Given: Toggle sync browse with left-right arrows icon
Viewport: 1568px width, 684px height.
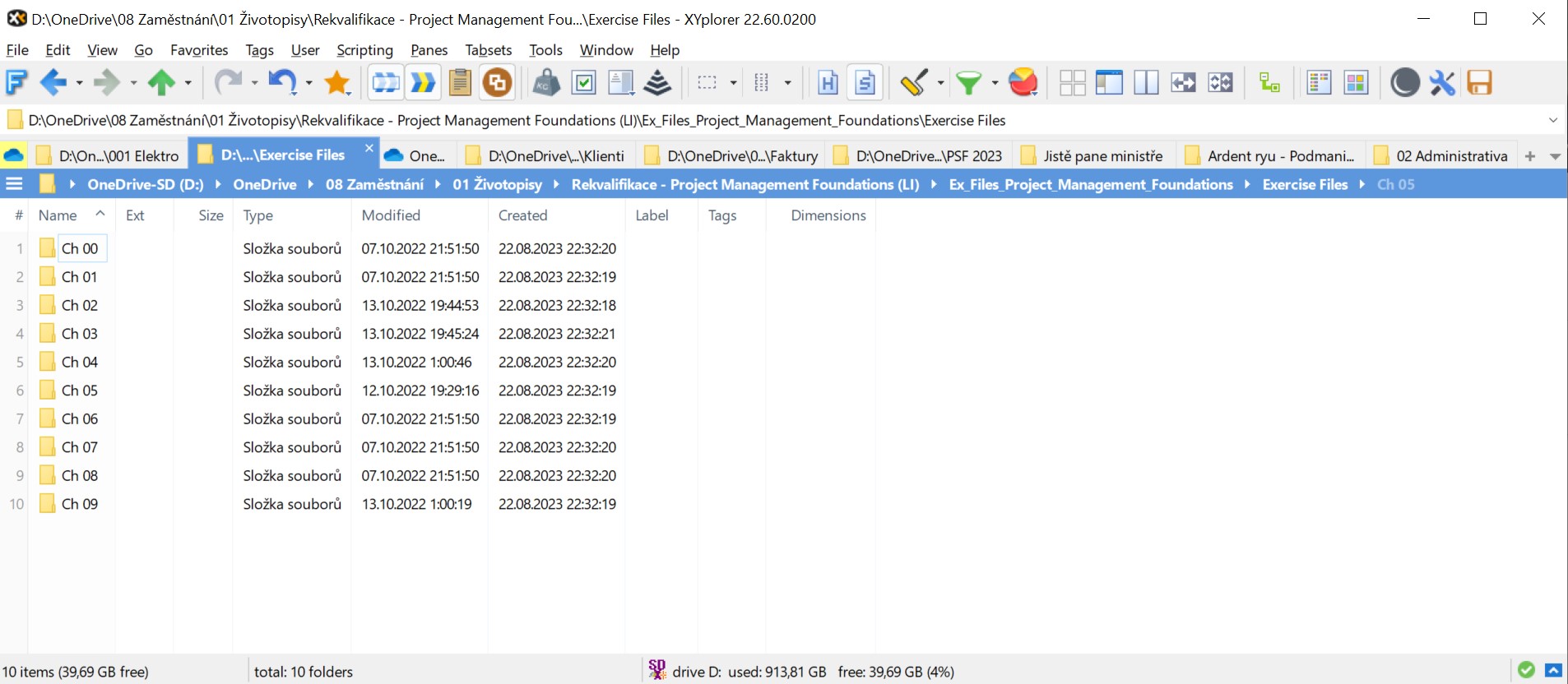Looking at the screenshot, I should click(1183, 82).
